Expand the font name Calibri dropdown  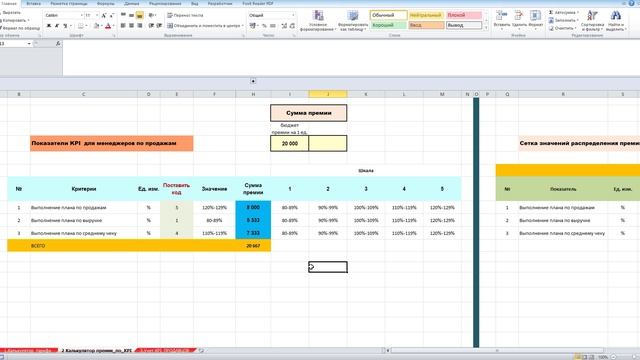[x=82, y=15]
